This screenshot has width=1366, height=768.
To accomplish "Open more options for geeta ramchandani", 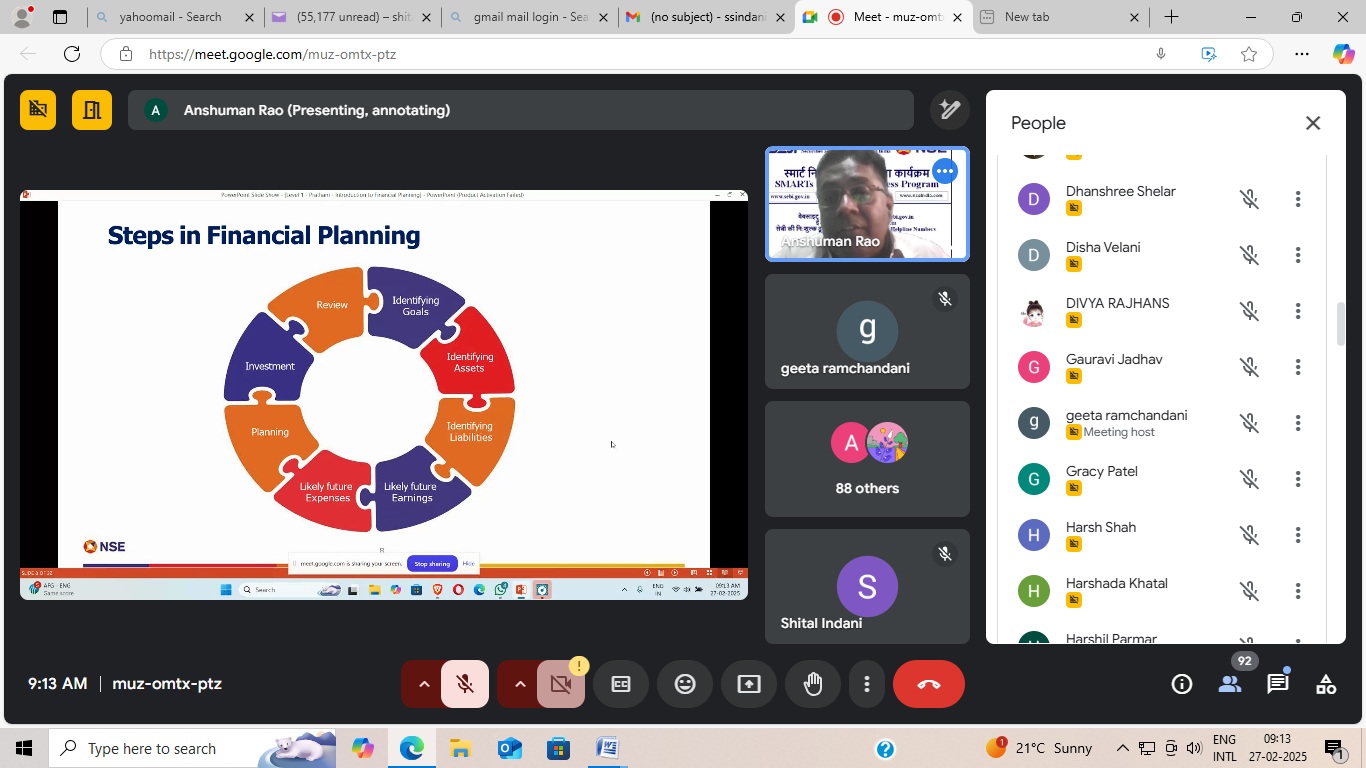I will (1298, 423).
